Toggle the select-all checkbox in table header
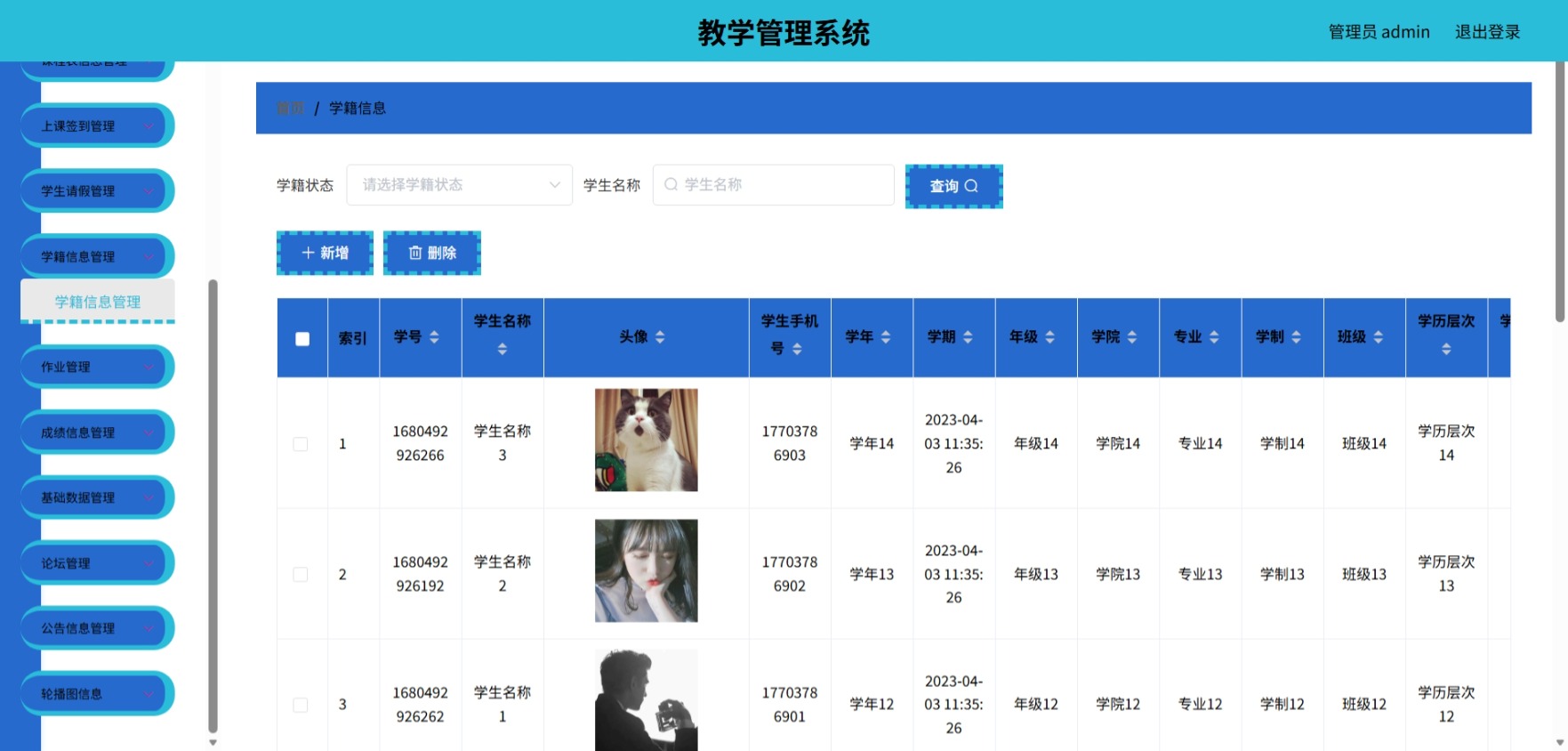Viewport: 1568px width, 751px height. [302, 338]
